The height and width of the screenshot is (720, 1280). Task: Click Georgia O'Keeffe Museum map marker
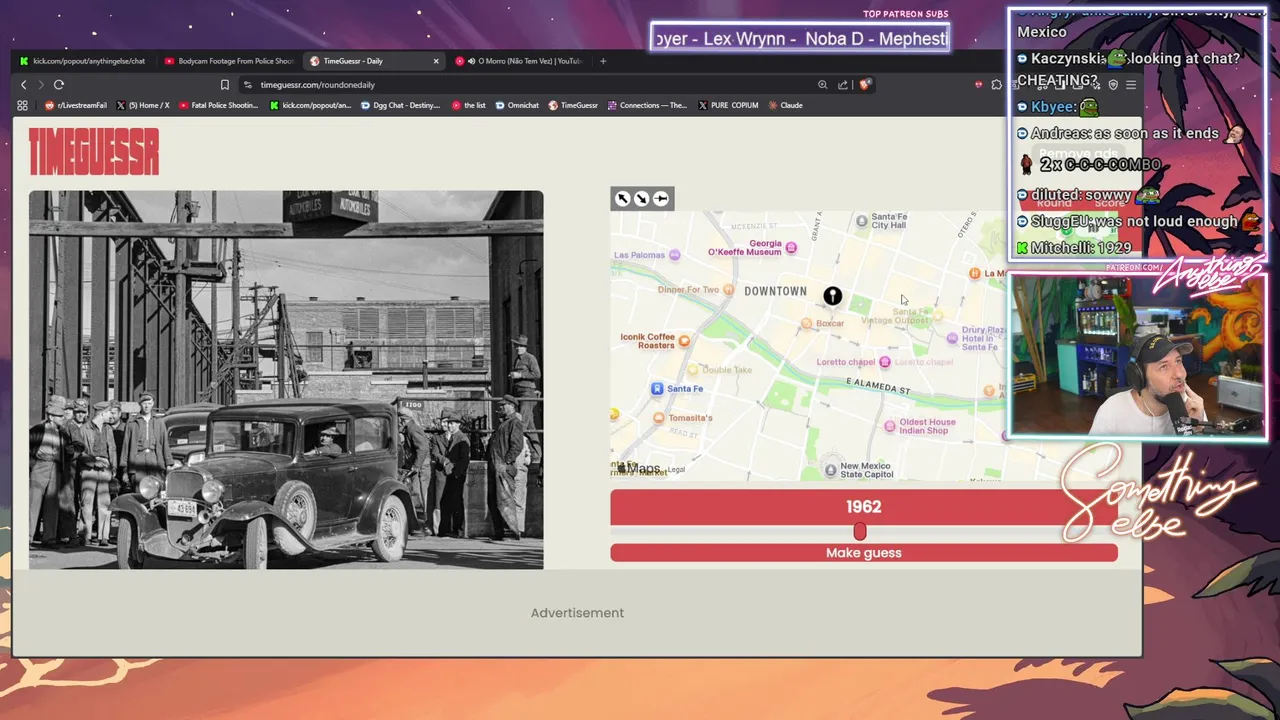click(791, 247)
